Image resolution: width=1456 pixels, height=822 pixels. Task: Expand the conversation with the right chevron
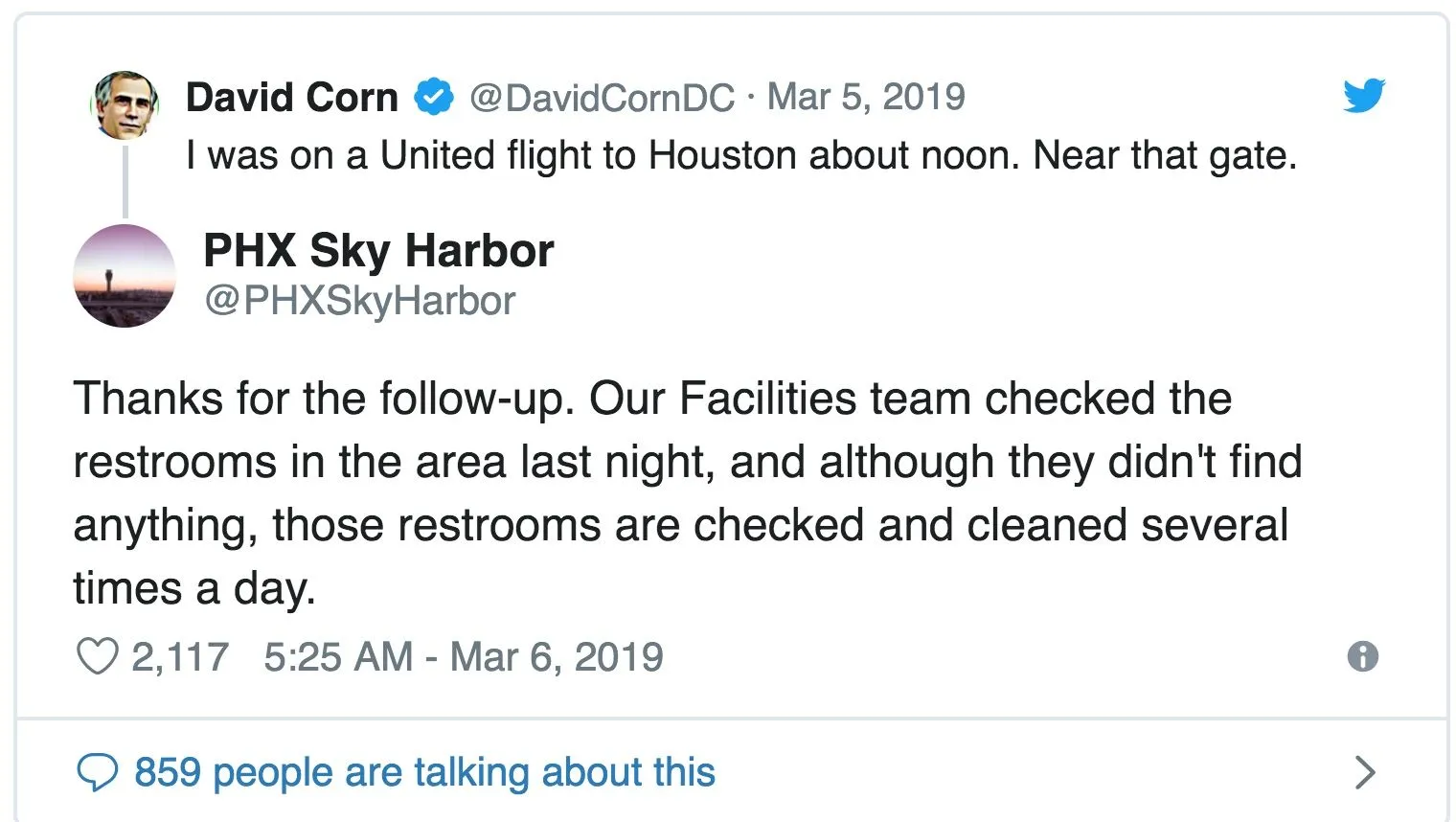tap(1364, 772)
